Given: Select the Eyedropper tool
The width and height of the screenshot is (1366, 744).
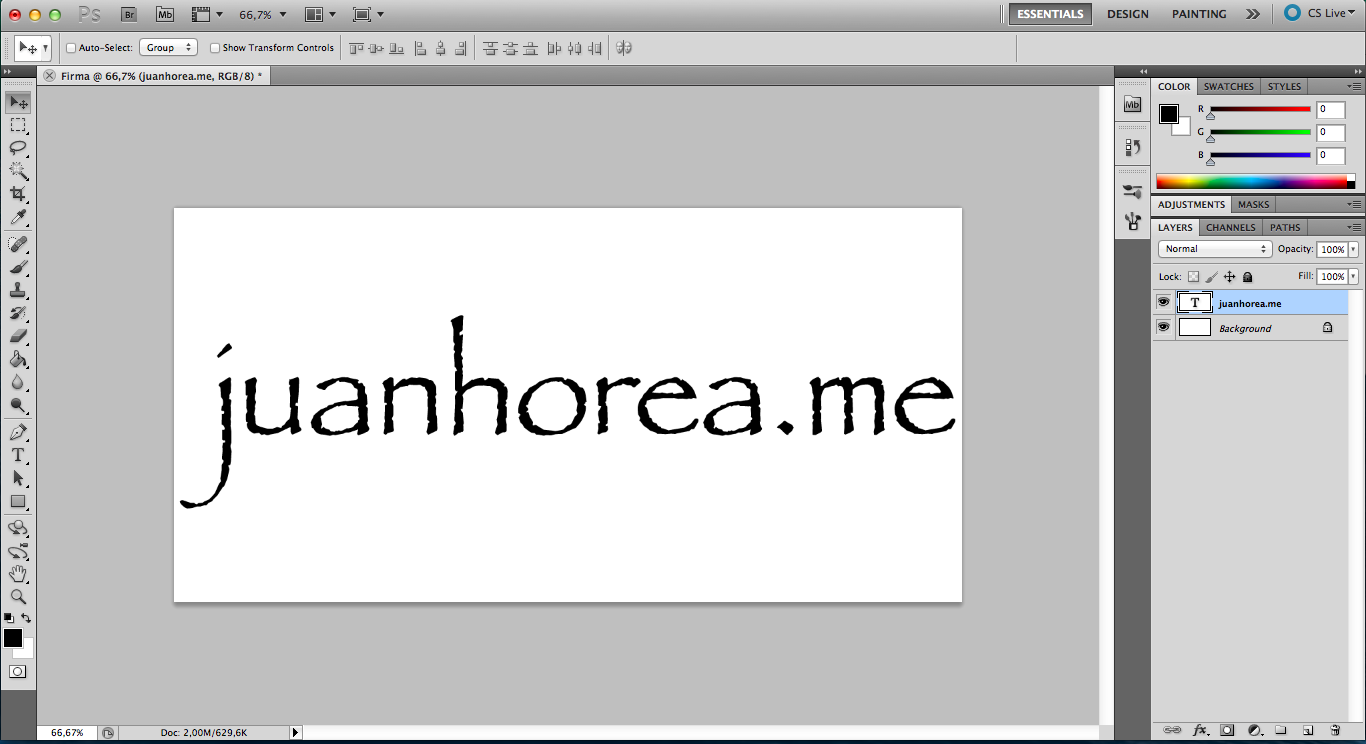Looking at the screenshot, I should (x=18, y=218).
